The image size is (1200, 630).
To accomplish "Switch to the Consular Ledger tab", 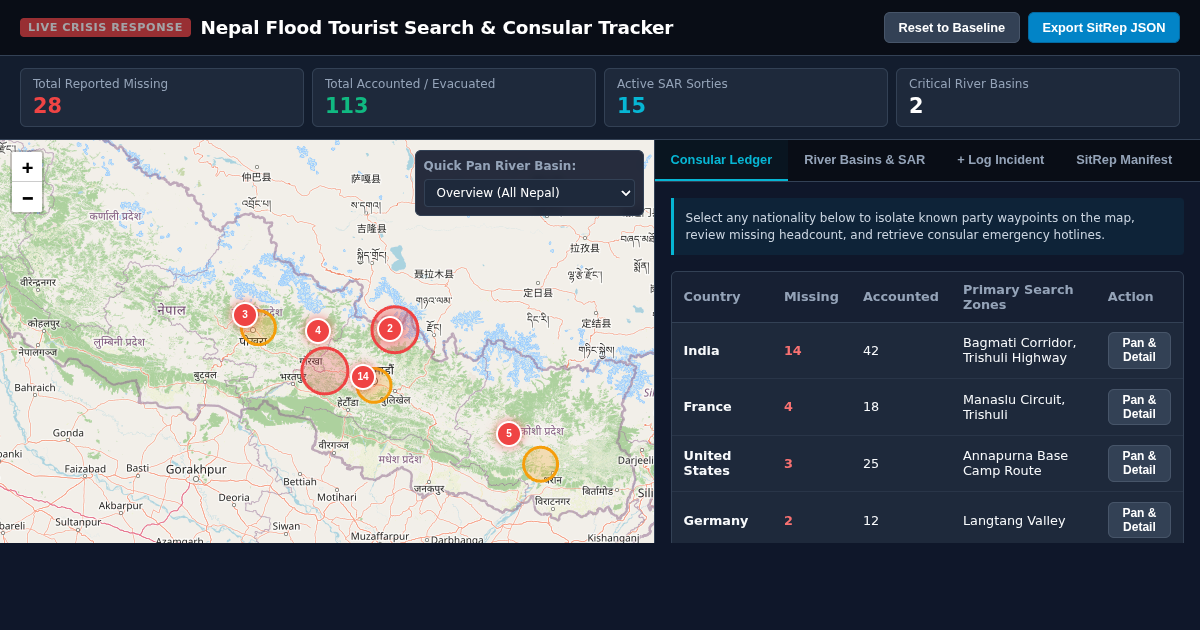I will click(721, 160).
